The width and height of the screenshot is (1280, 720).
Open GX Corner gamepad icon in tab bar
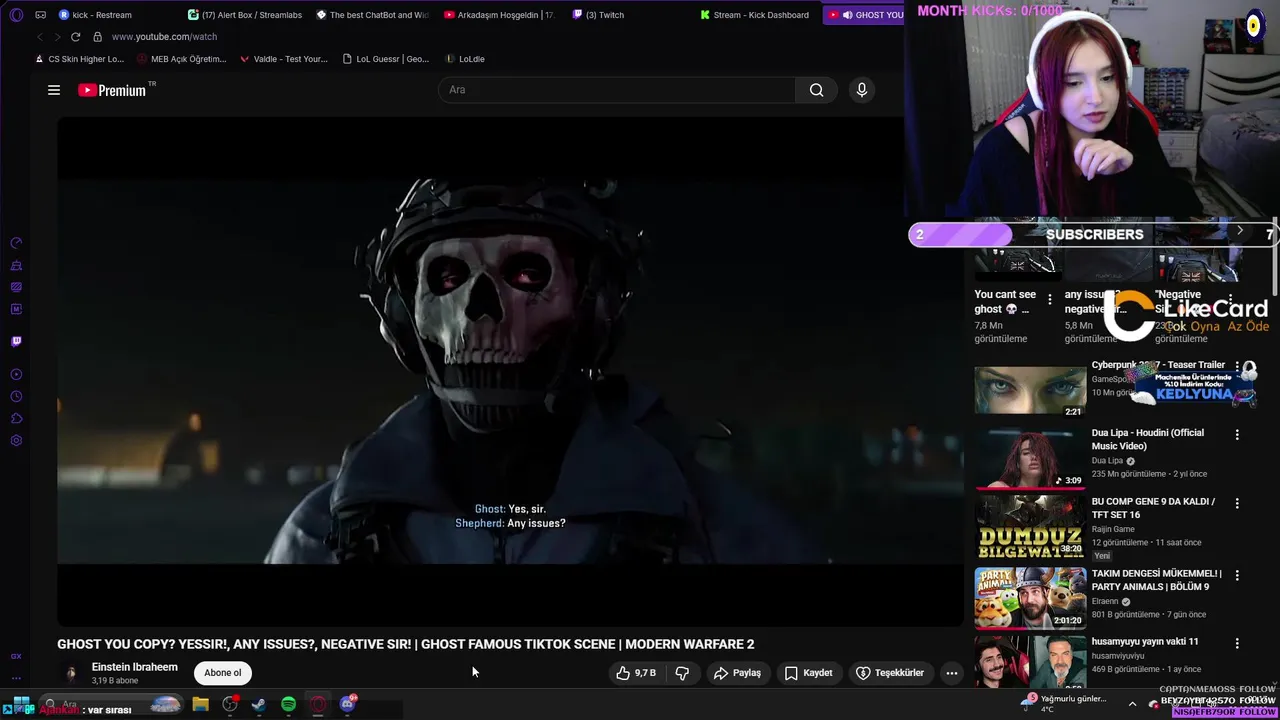[x=41, y=15]
